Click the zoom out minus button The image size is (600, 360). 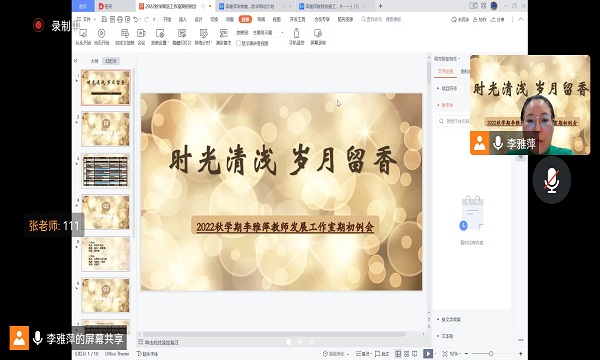click(466, 354)
